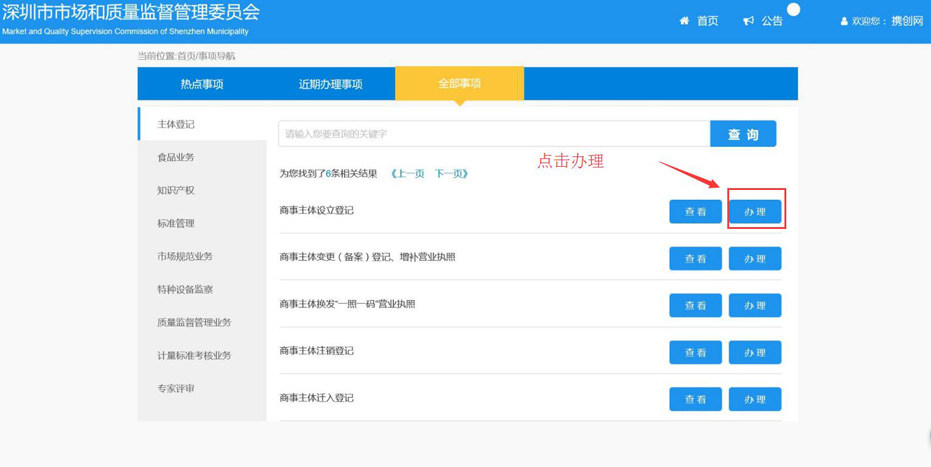Click 办理 for 商事主体设立登记

[x=755, y=211]
